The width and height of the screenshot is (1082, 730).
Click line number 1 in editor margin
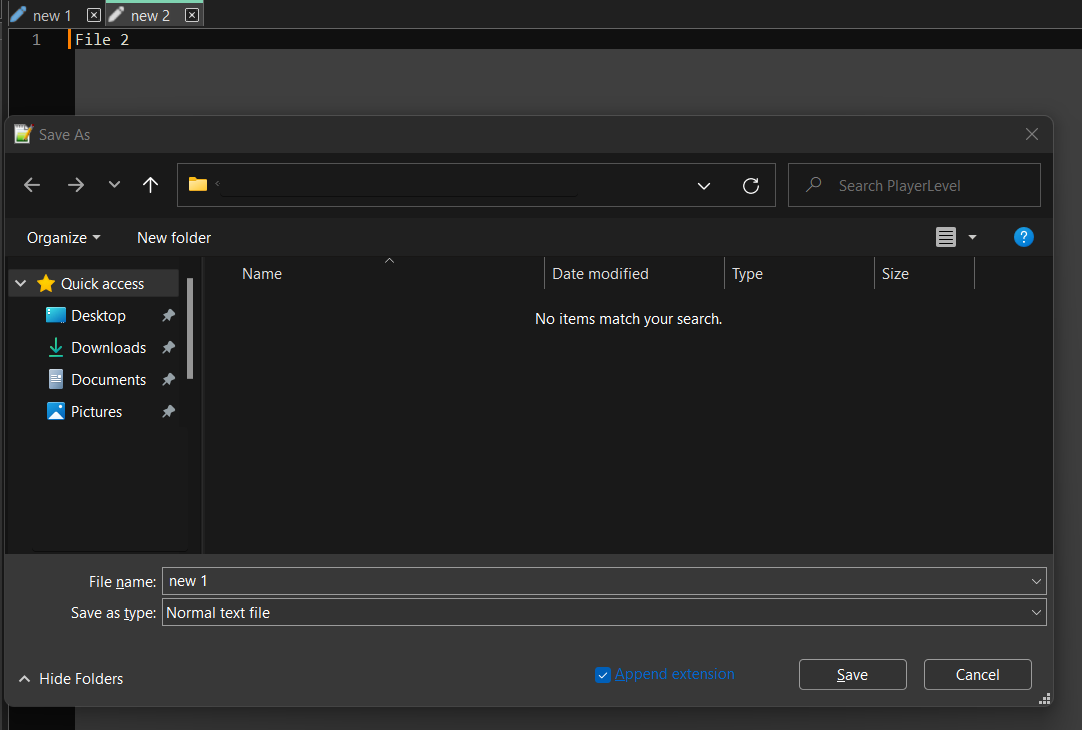pyautogui.click(x=37, y=40)
